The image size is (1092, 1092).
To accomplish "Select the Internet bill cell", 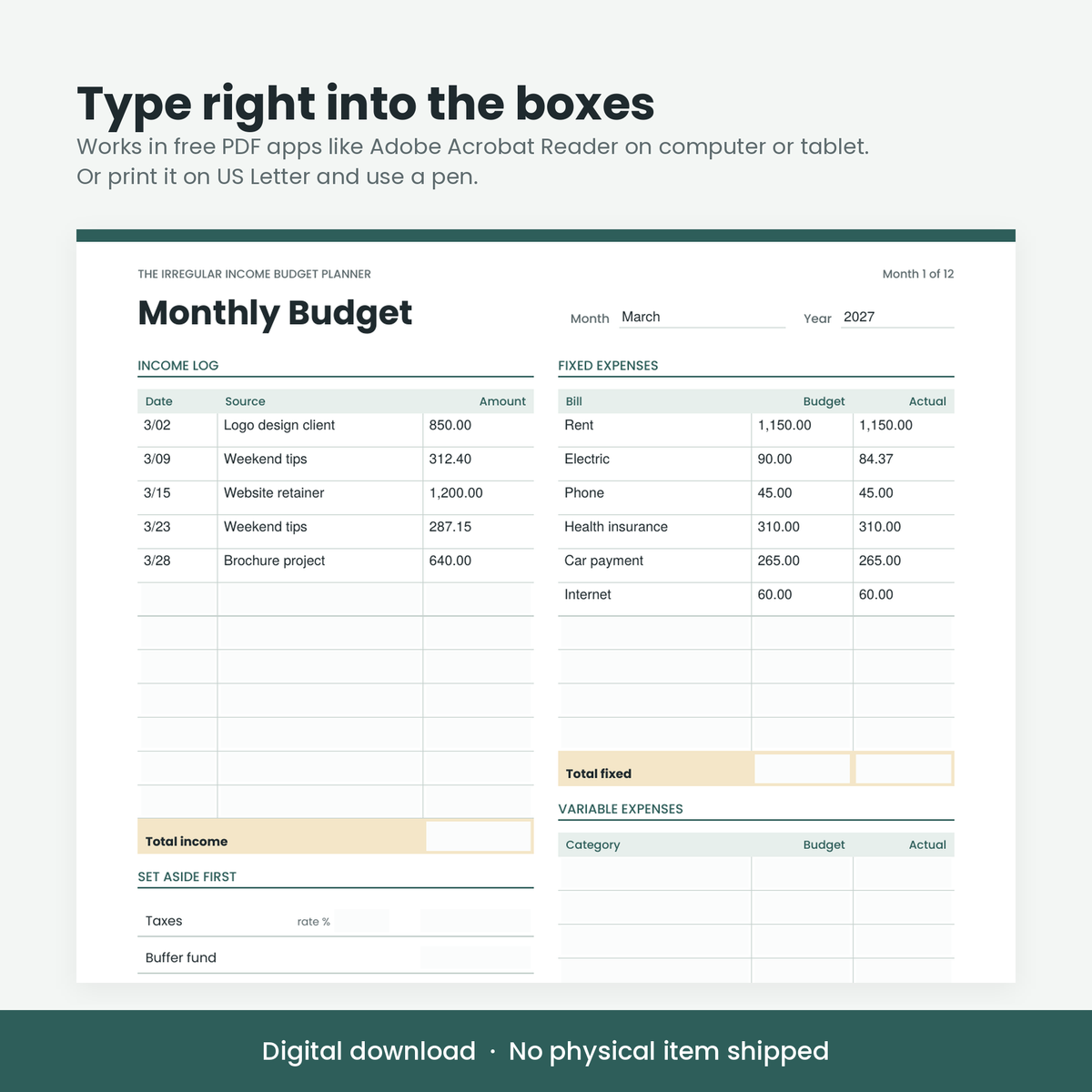I will (x=654, y=599).
